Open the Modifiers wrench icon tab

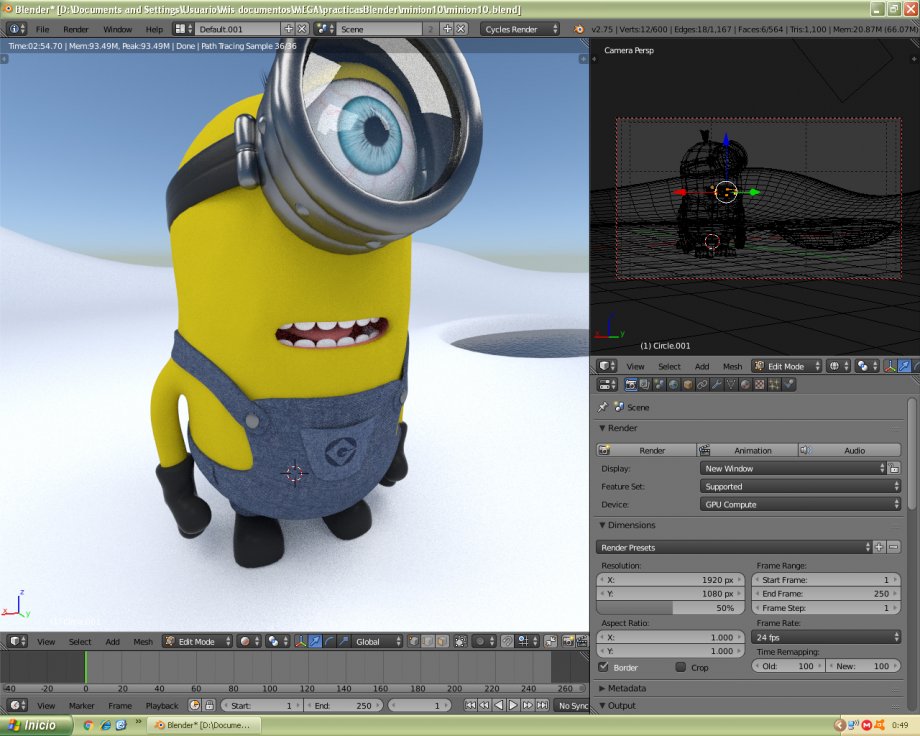coord(715,384)
